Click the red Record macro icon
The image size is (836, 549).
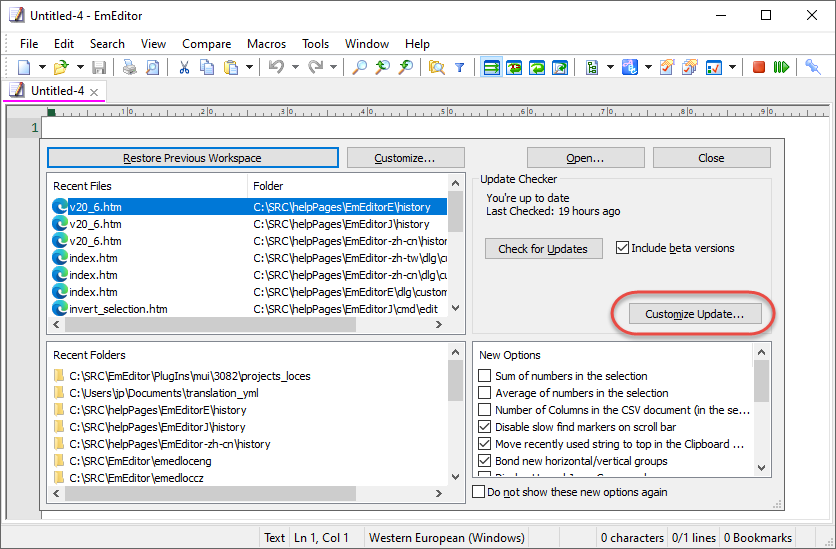coord(759,68)
